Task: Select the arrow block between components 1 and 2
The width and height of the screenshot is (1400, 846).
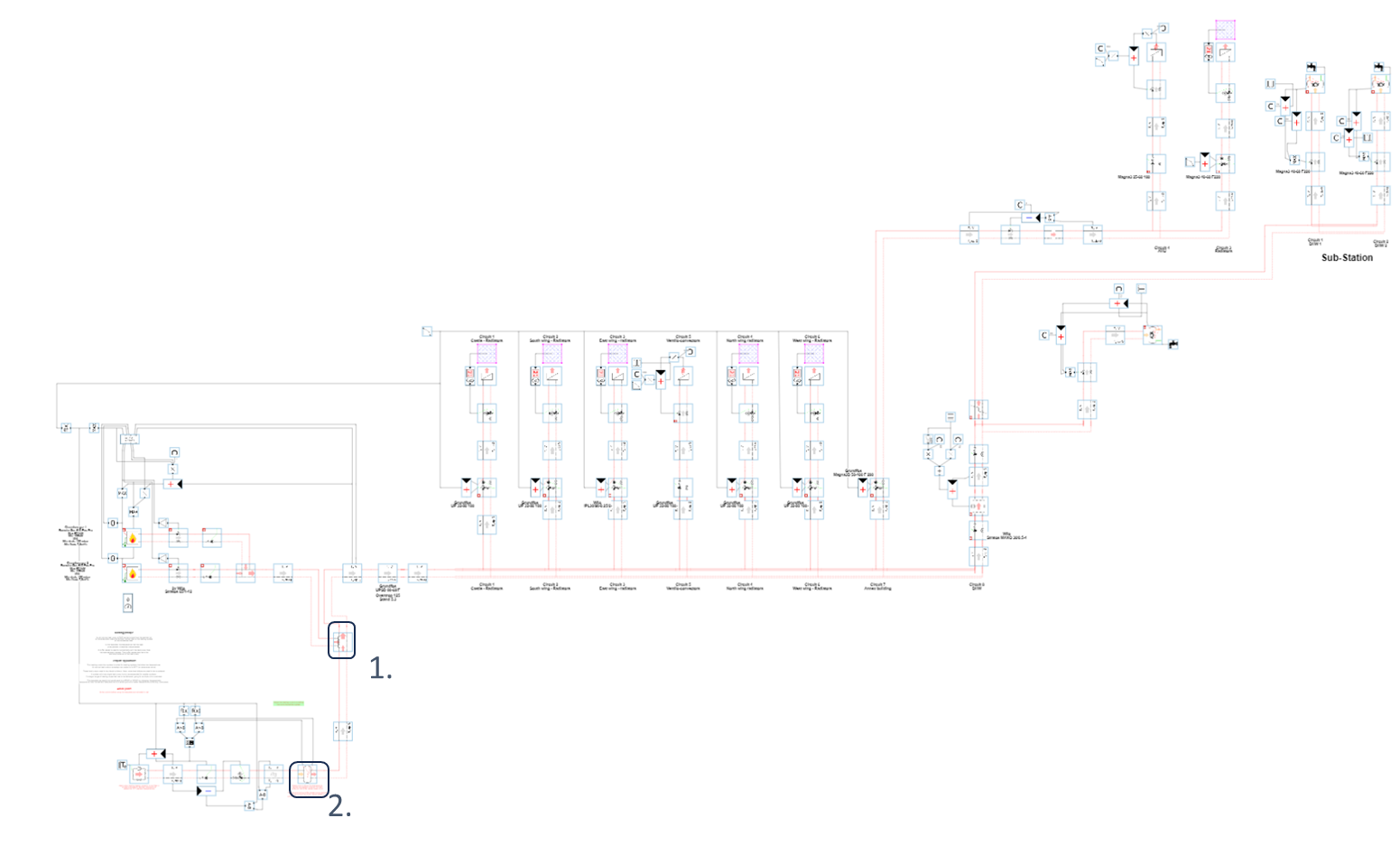Action: [342, 730]
